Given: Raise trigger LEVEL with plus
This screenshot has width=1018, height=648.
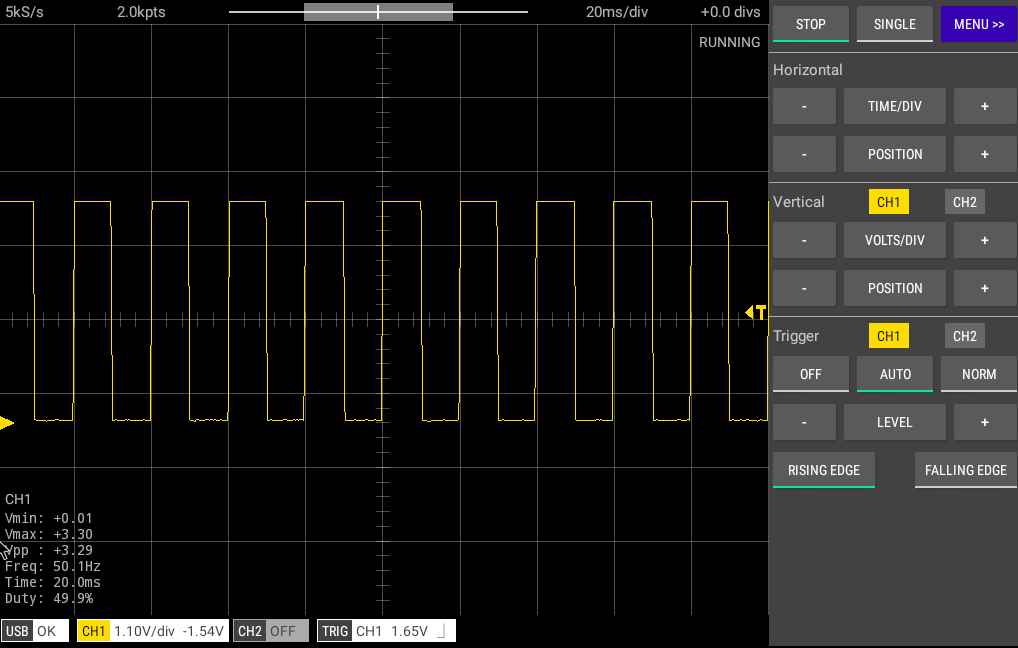Looking at the screenshot, I should pyautogui.click(x=985, y=422).
